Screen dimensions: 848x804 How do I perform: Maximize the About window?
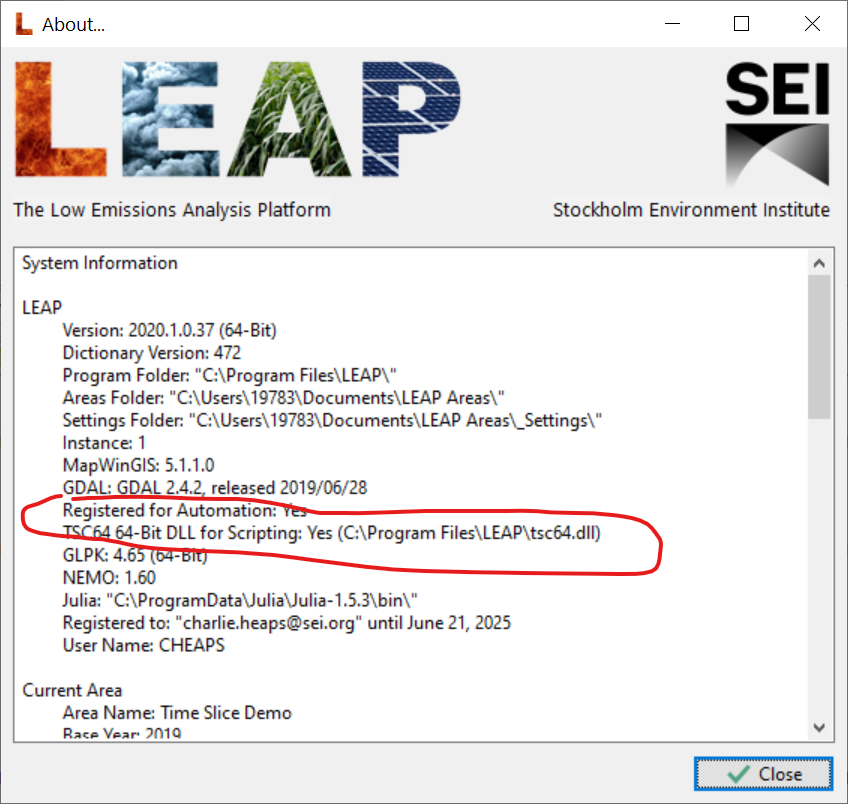point(741,24)
